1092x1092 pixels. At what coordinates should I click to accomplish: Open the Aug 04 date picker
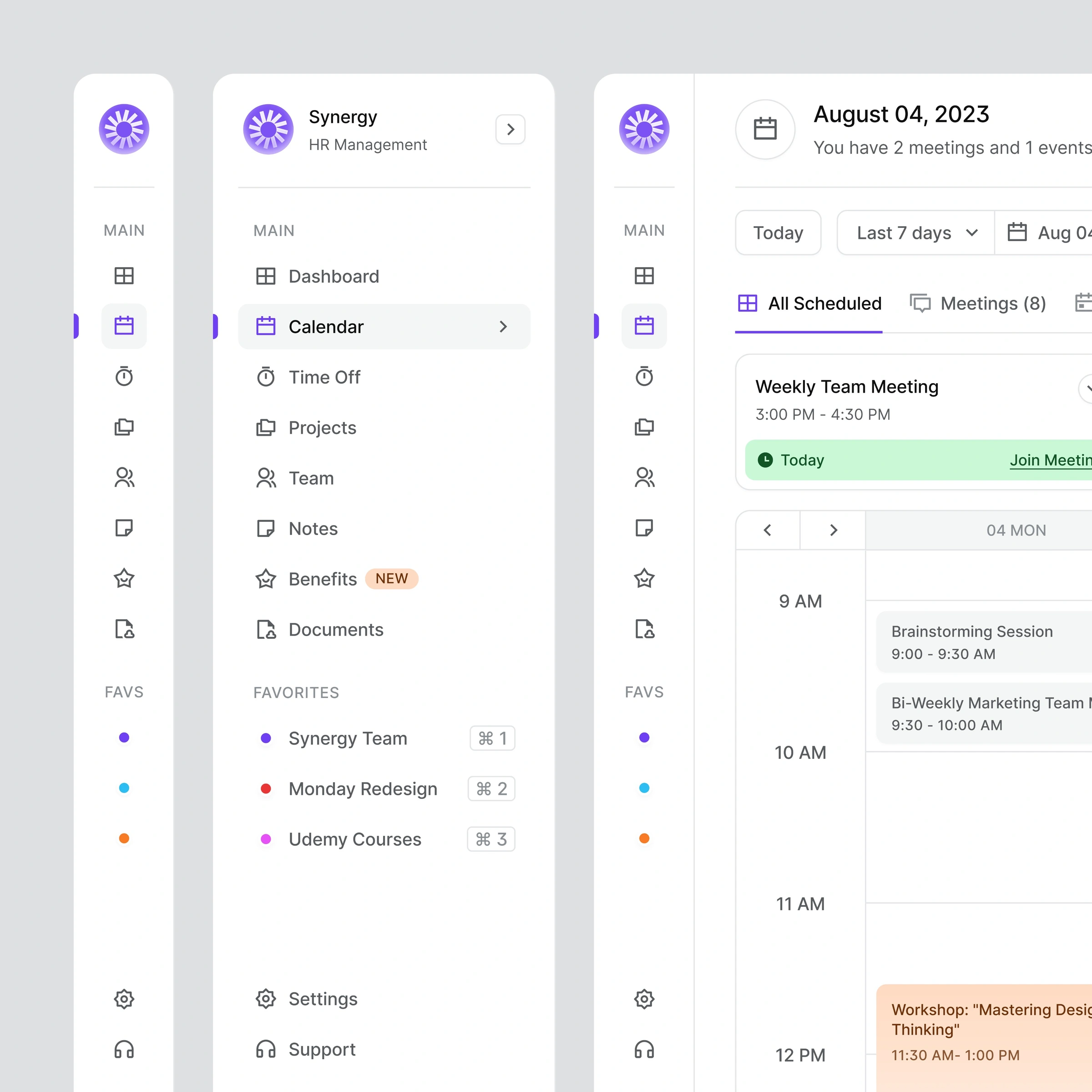pos(1043,233)
